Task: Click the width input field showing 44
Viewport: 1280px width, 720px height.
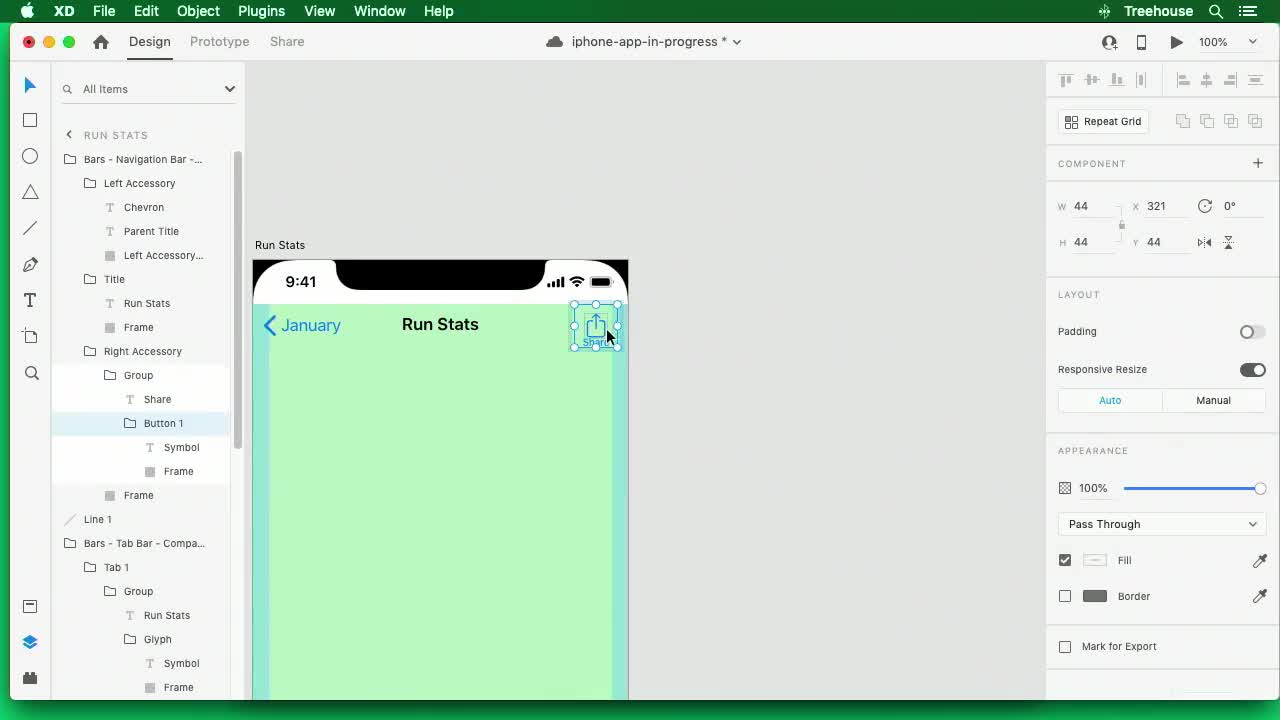Action: coord(1083,206)
